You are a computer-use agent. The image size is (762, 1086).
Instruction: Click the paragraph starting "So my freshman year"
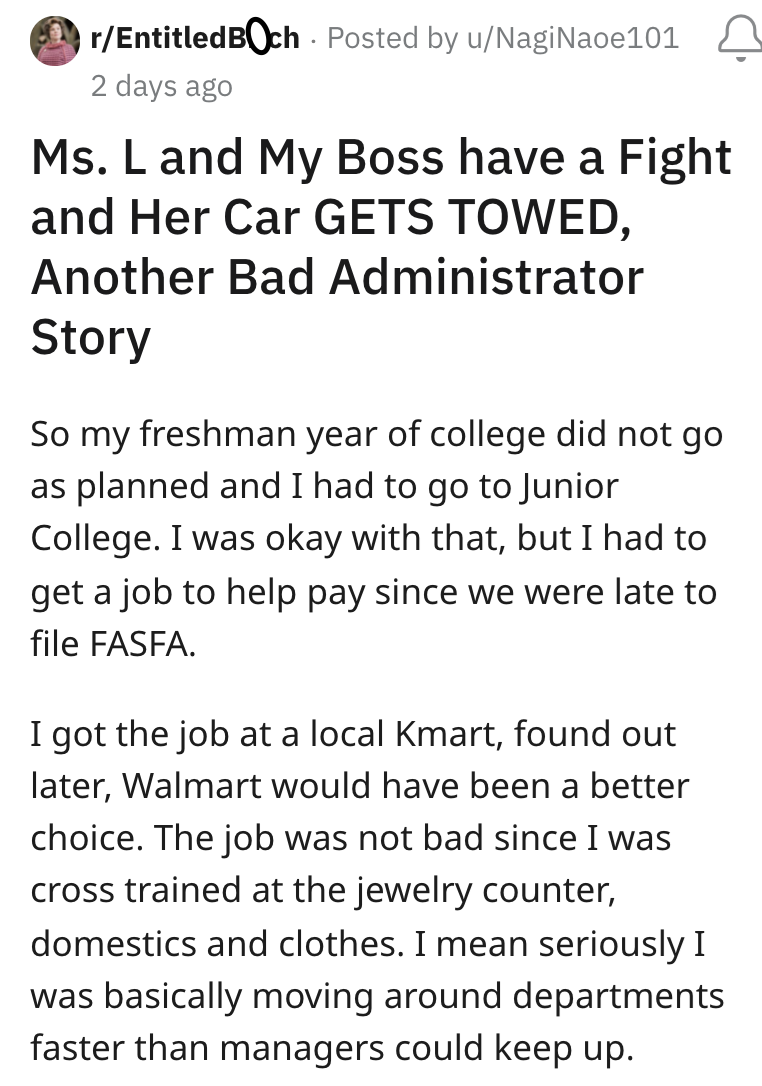coord(375,539)
